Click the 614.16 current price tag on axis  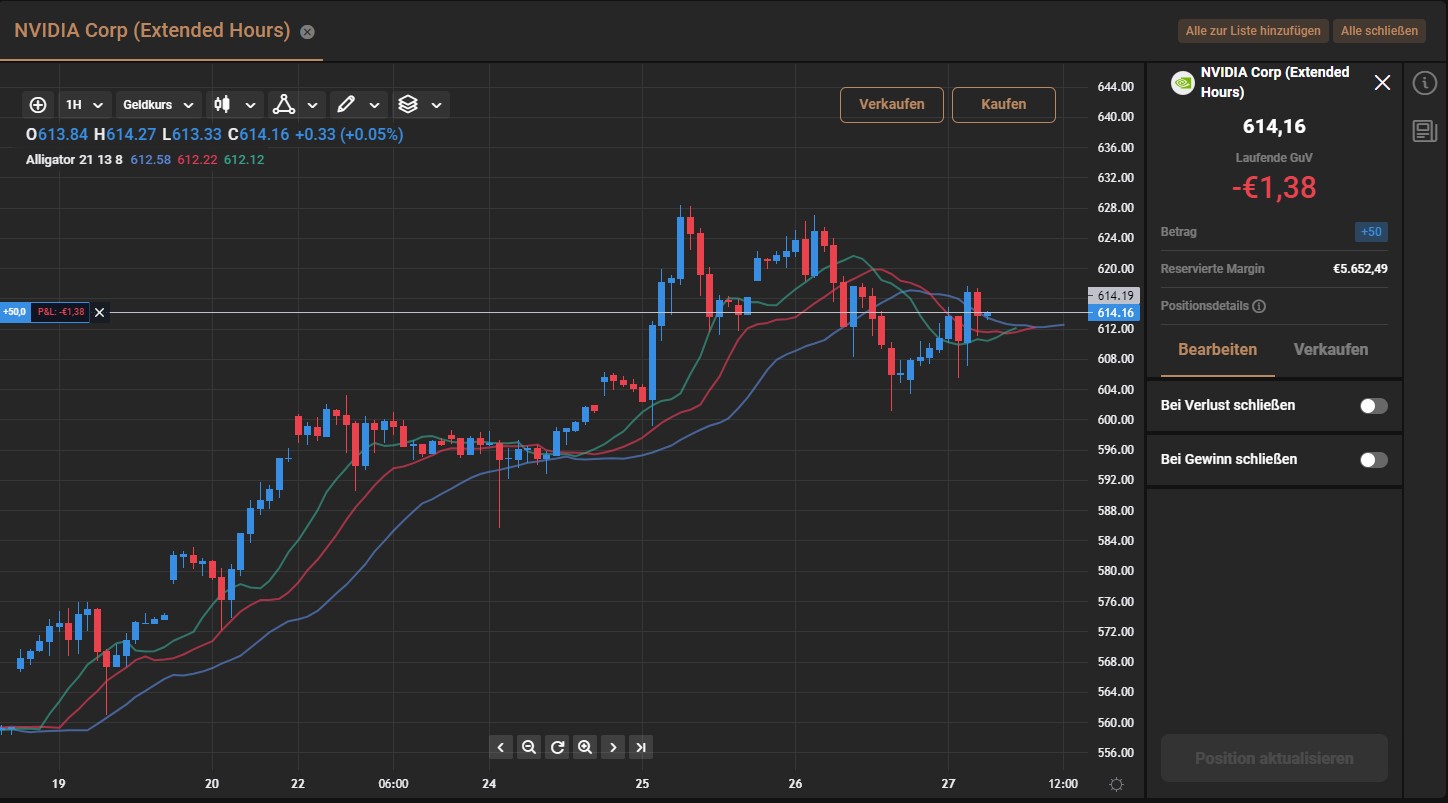pos(1113,313)
